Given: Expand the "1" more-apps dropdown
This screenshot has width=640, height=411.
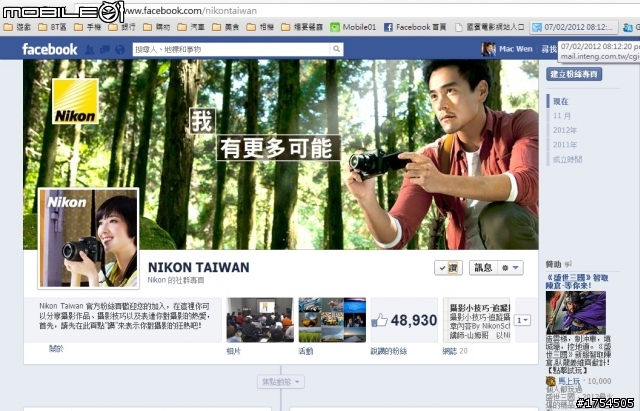Looking at the screenshot, I should pyautogui.click(x=522, y=320).
